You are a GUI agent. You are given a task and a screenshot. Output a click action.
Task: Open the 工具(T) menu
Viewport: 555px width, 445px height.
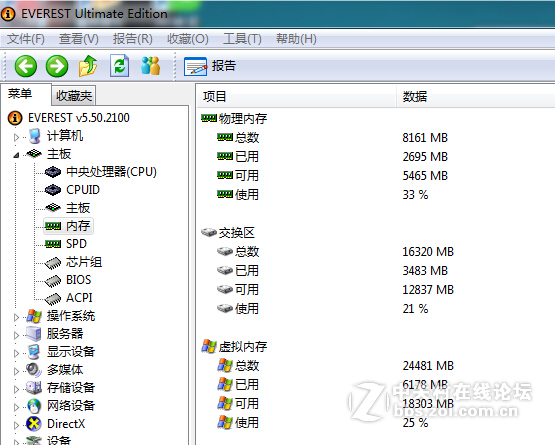click(242, 39)
